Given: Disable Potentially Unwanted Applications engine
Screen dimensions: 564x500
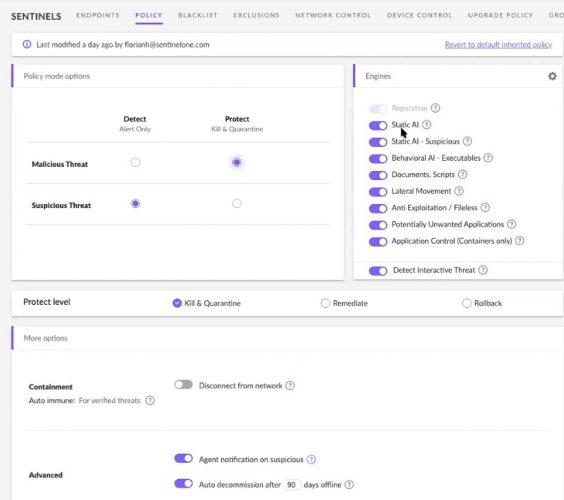Looking at the screenshot, I should pos(378,225).
